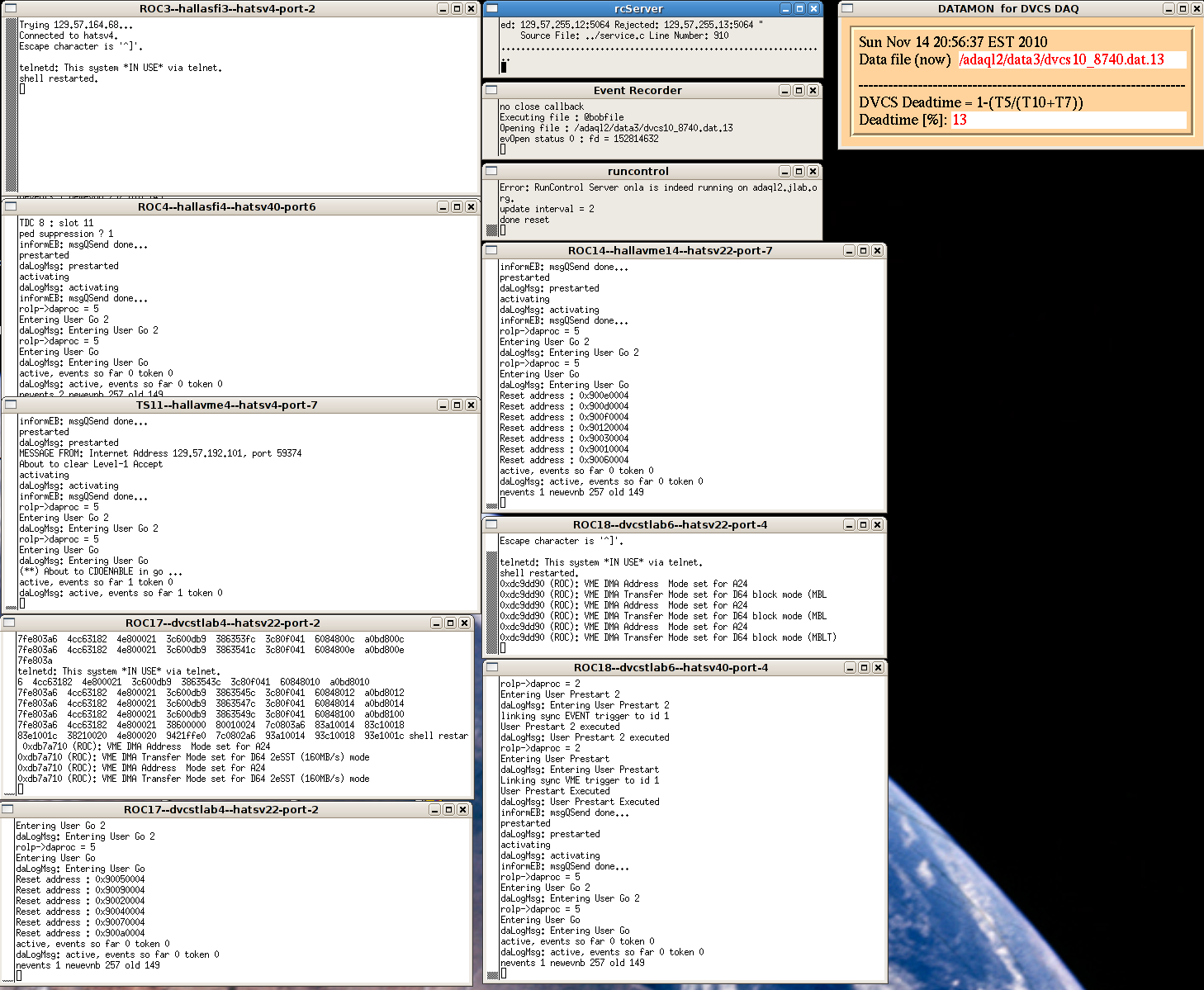Select the rcServer window title bar

coord(638,8)
